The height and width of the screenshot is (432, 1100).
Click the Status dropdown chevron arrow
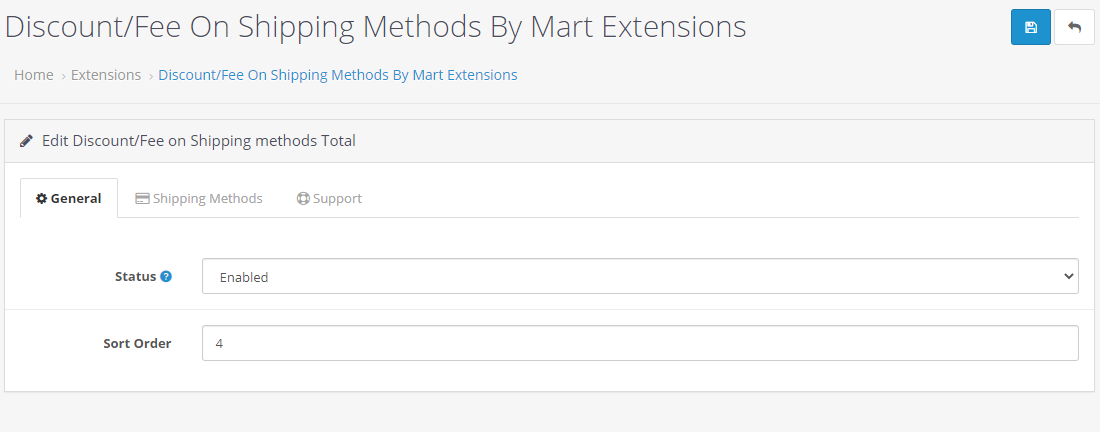coord(1068,276)
